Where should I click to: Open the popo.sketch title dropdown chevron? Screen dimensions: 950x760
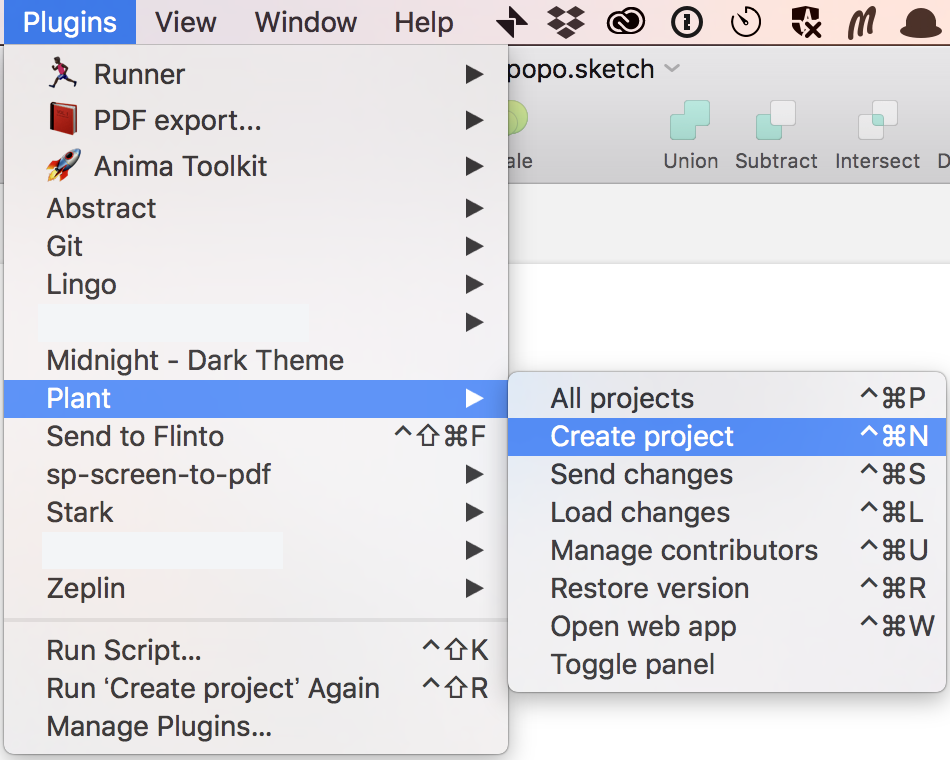tap(672, 68)
